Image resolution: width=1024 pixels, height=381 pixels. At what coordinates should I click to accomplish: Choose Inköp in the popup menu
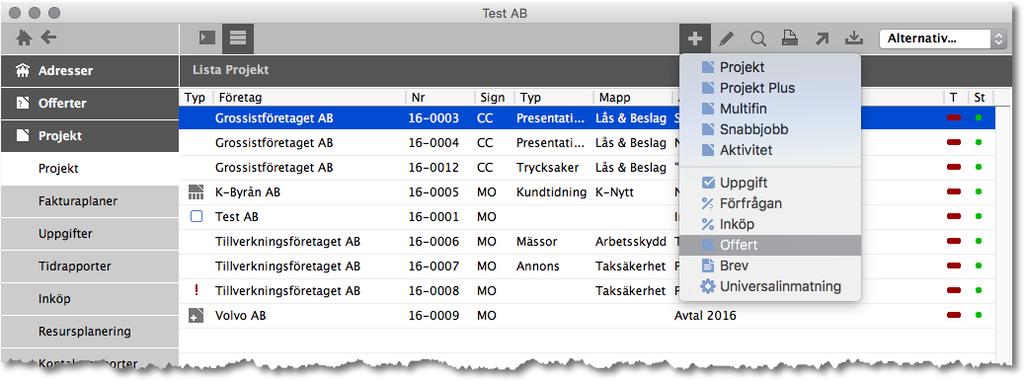point(771,224)
